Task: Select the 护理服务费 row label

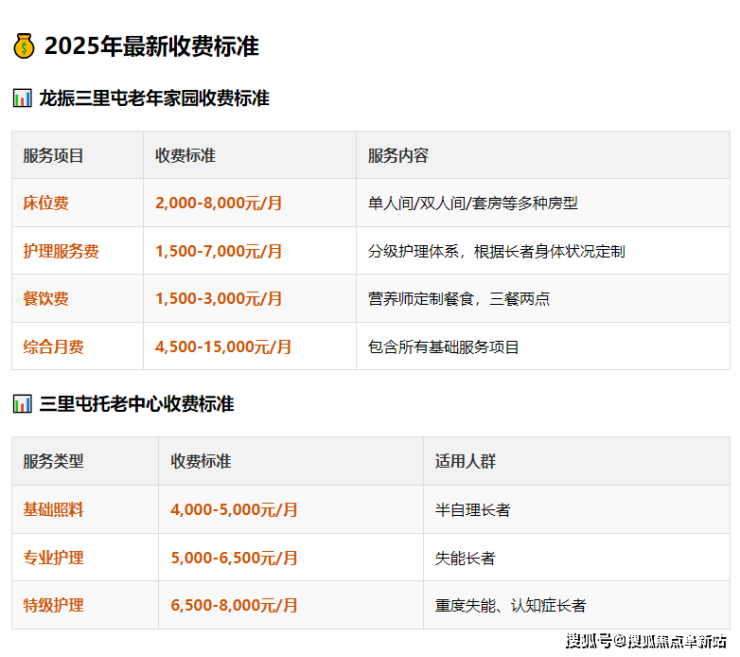Action: click(61, 251)
